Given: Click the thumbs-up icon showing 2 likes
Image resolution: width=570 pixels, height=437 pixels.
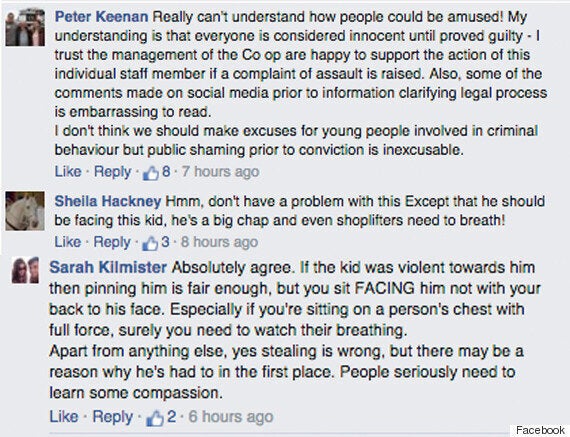Looking at the screenshot, I should click(x=155, y=418).
